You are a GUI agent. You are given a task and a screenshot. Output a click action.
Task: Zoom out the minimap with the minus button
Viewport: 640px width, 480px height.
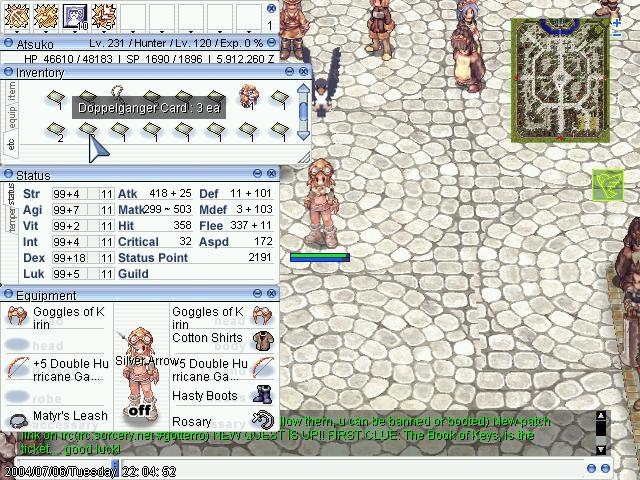pos(617,35)
